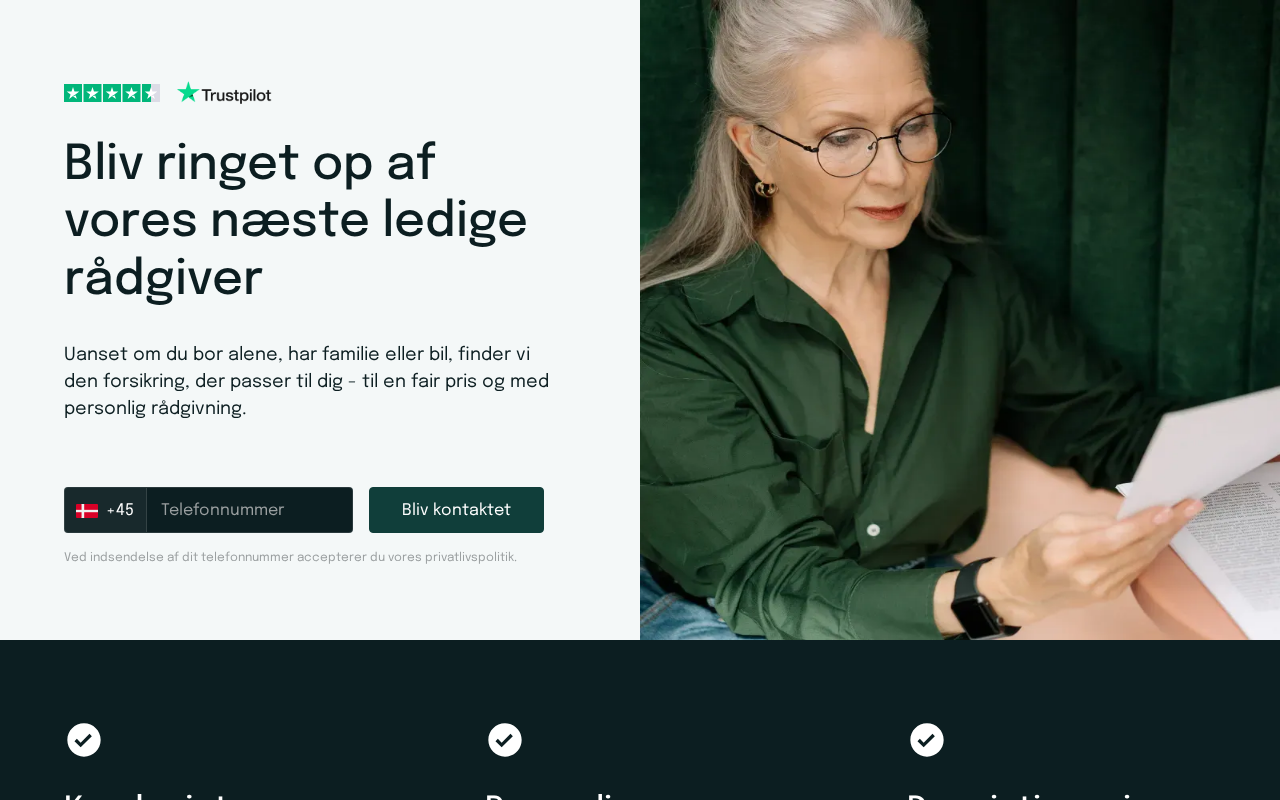The height and width of the screenshot is (800, 1280).
Task: Click the green star in the Trustpilot logo
Action: (x=188, y=92)
